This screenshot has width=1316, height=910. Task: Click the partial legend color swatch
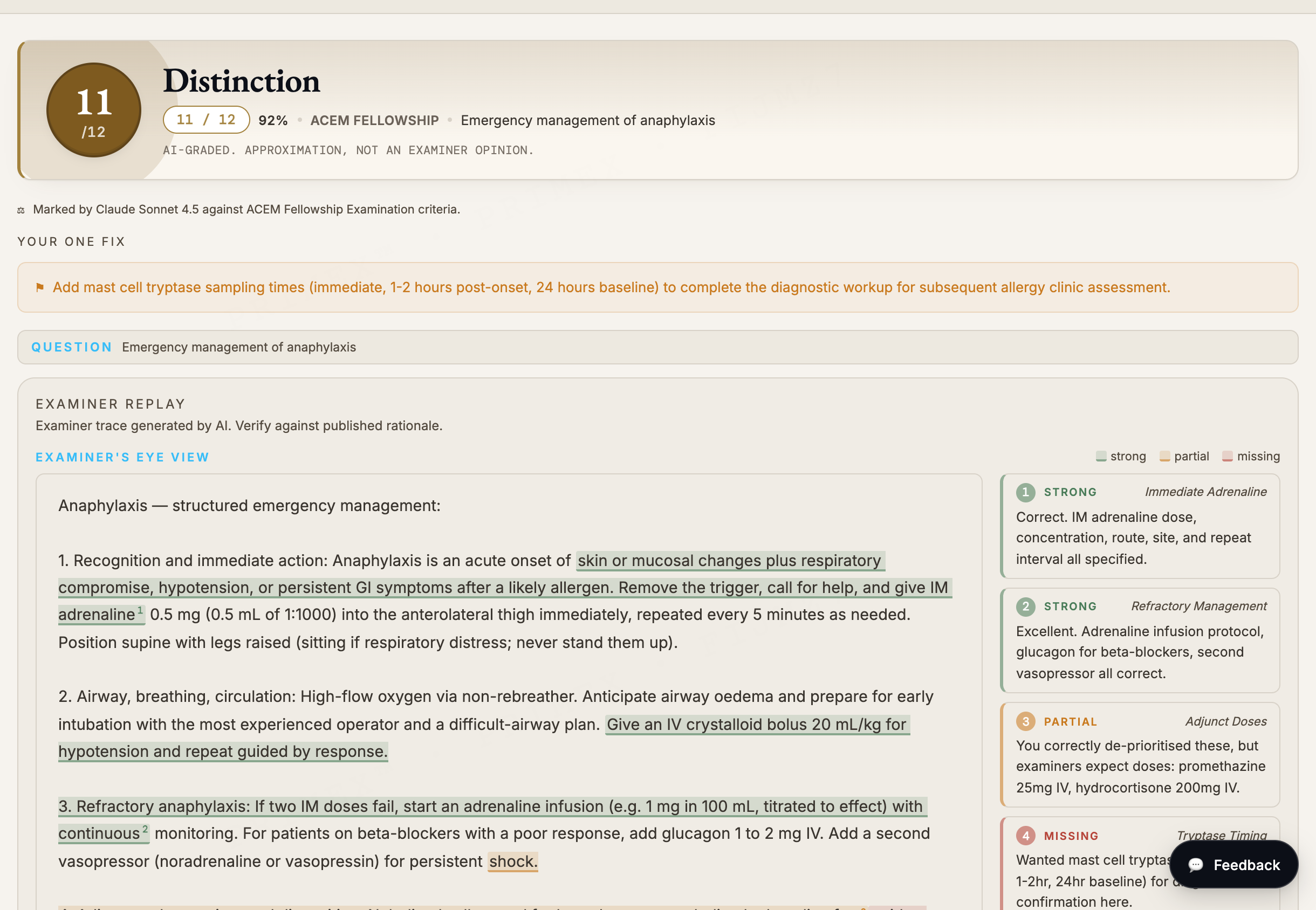(x=1165, y=456)
